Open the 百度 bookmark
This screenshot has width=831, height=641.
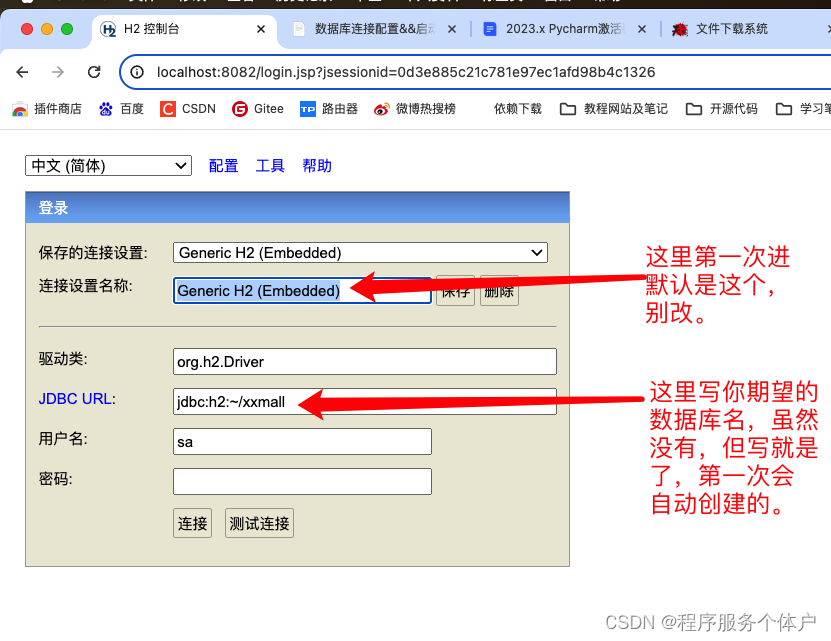coord(121,109)
